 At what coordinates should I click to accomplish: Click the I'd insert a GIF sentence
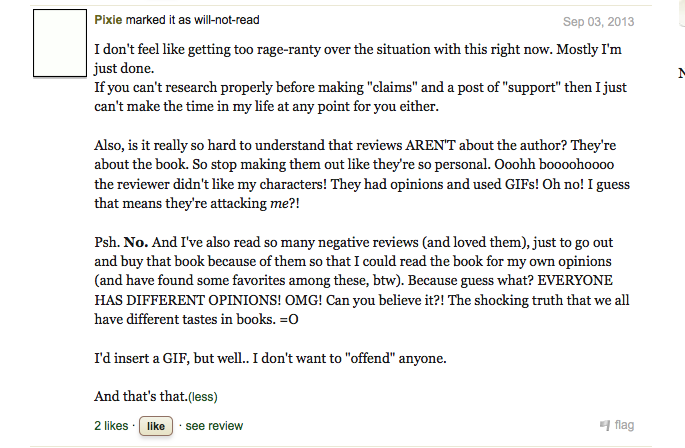(x=270, y=358)
